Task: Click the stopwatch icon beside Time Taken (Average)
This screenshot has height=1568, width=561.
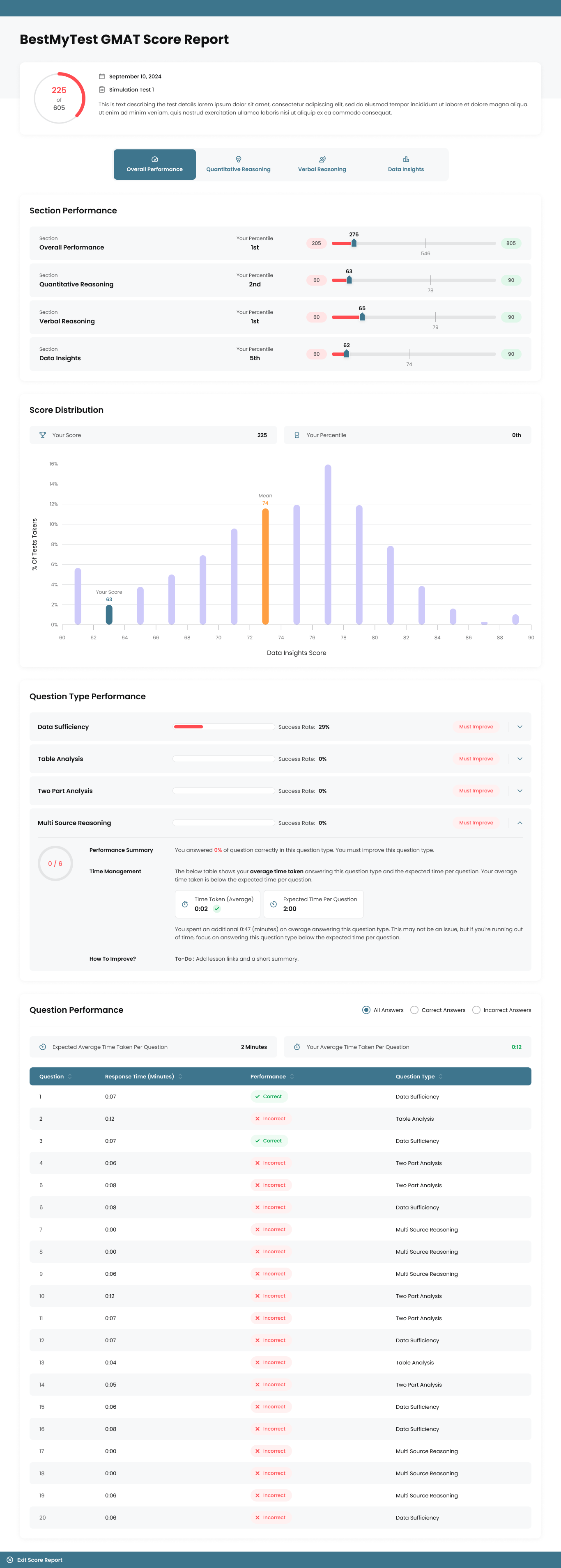Action: (x=184, y=904)
